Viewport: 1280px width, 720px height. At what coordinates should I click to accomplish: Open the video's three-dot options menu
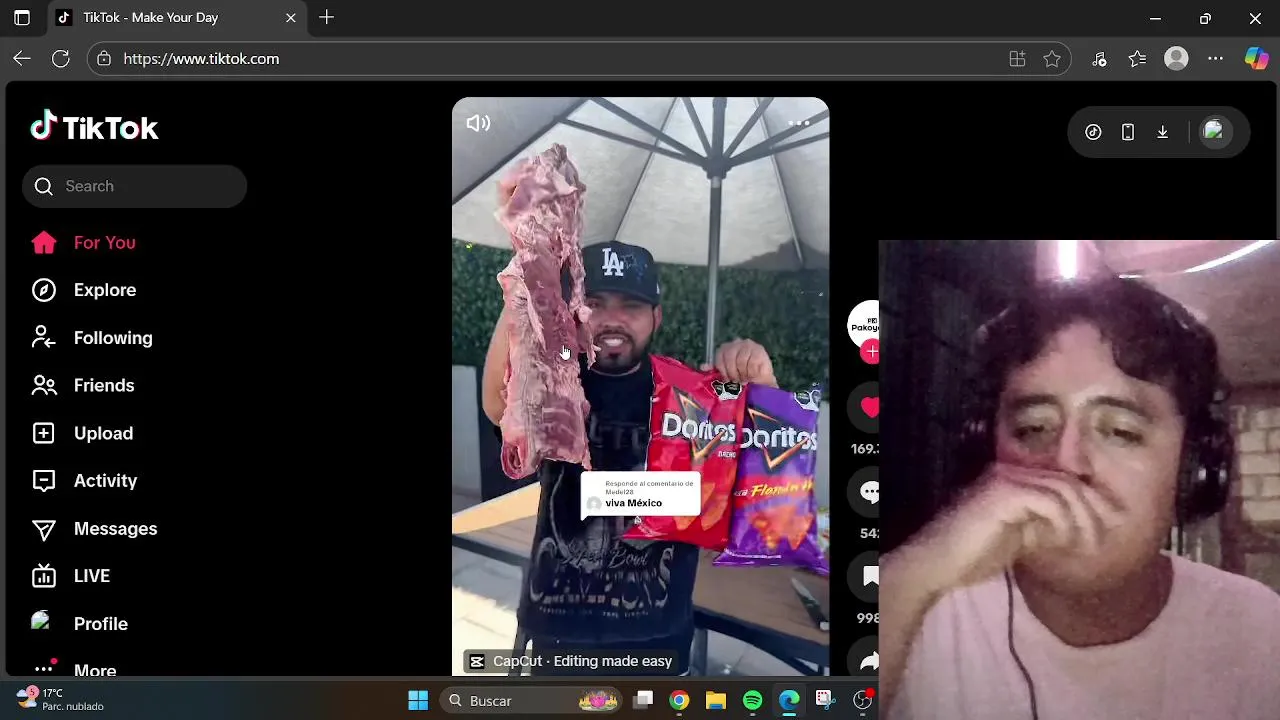click(x=799, y=123)
